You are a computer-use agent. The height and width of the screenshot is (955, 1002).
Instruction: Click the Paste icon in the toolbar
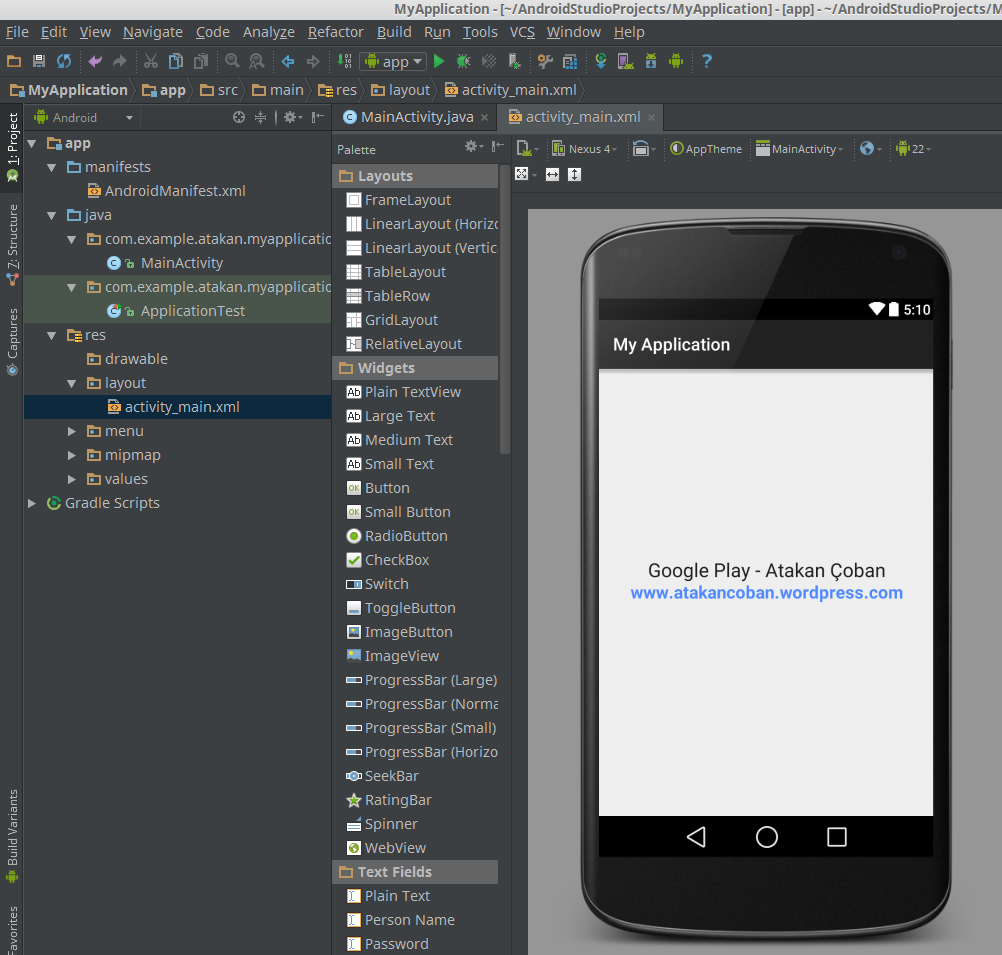(x=201, y=61)
